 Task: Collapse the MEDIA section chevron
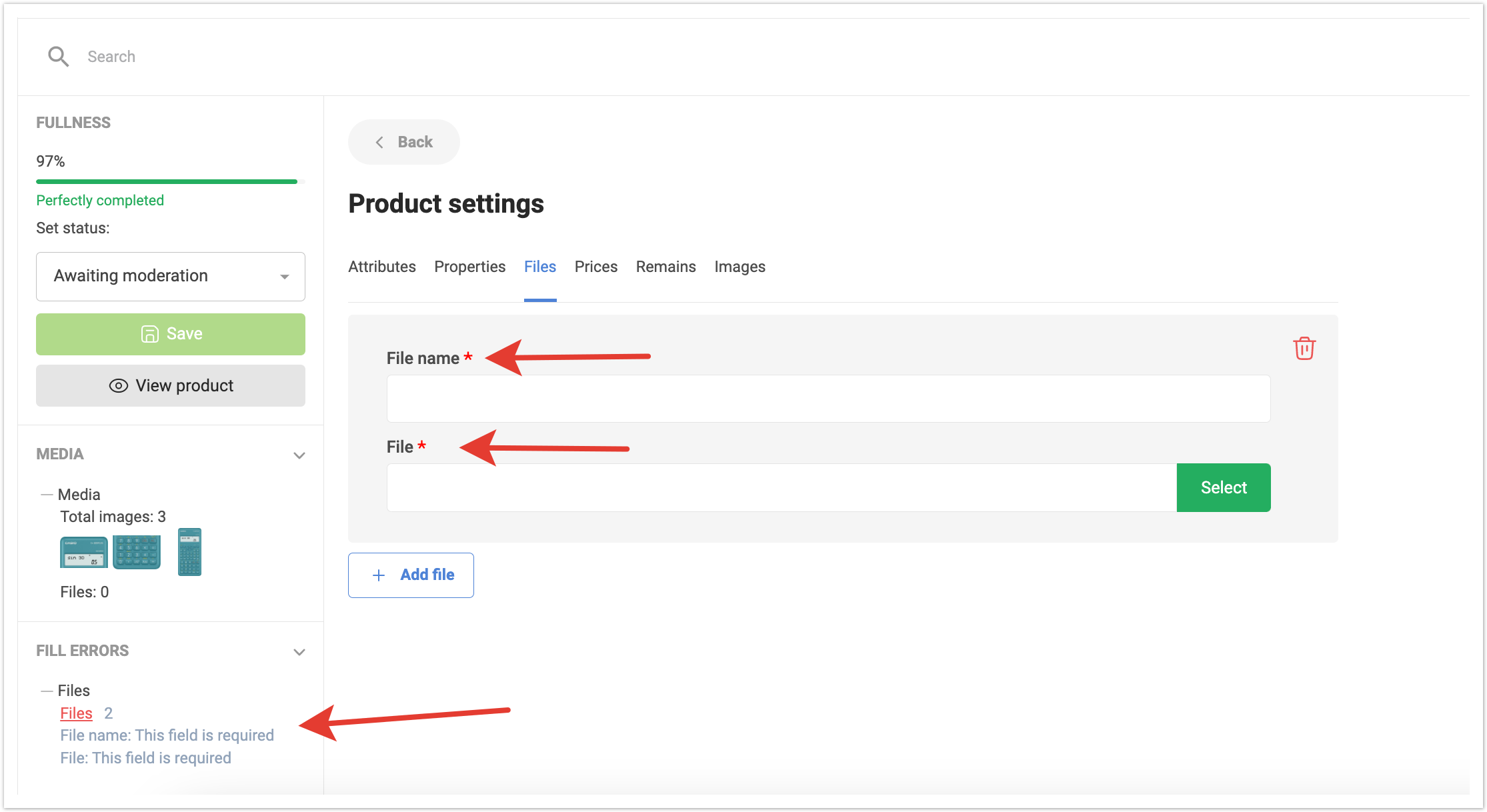coord(299,455)
